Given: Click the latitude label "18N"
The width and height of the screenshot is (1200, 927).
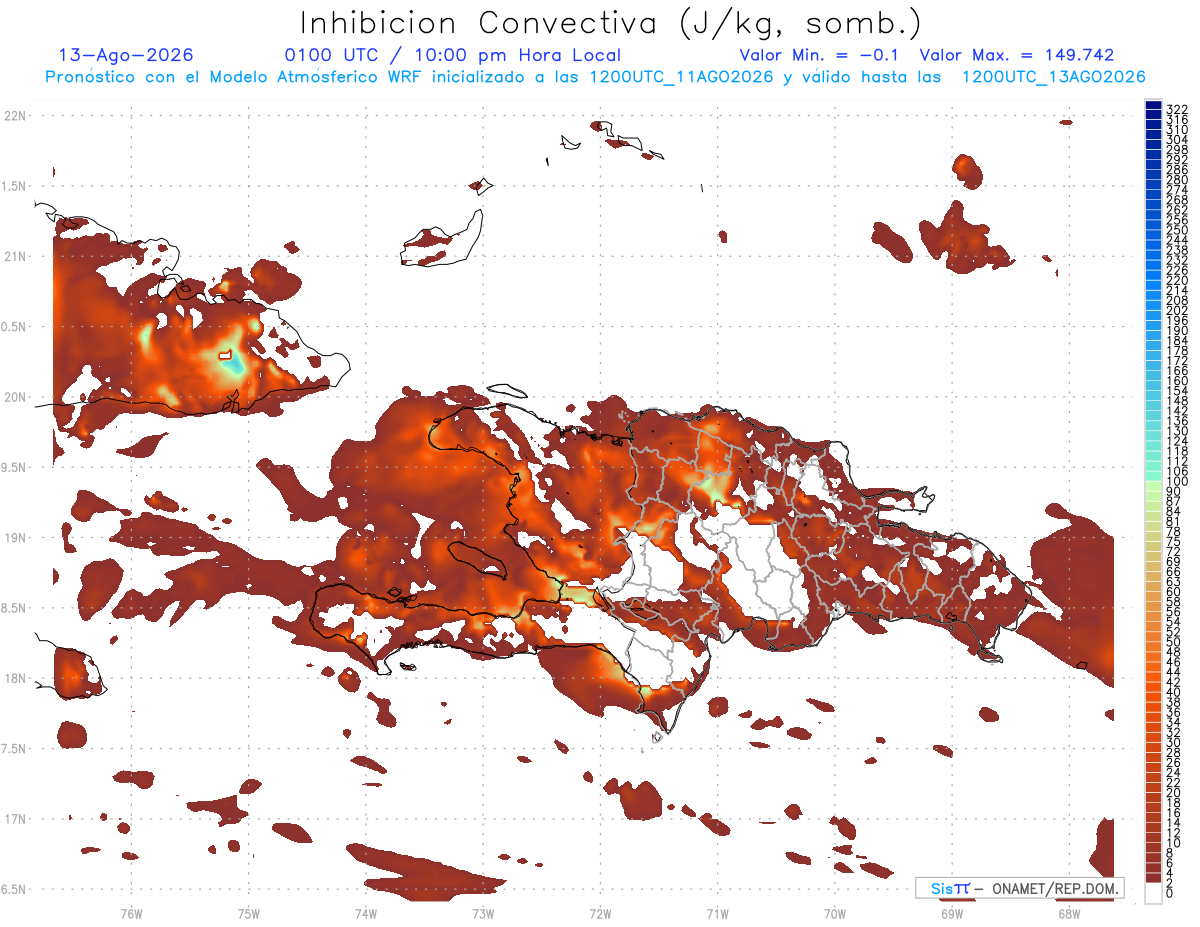Looking at the screenshot, I should point(14,678).
